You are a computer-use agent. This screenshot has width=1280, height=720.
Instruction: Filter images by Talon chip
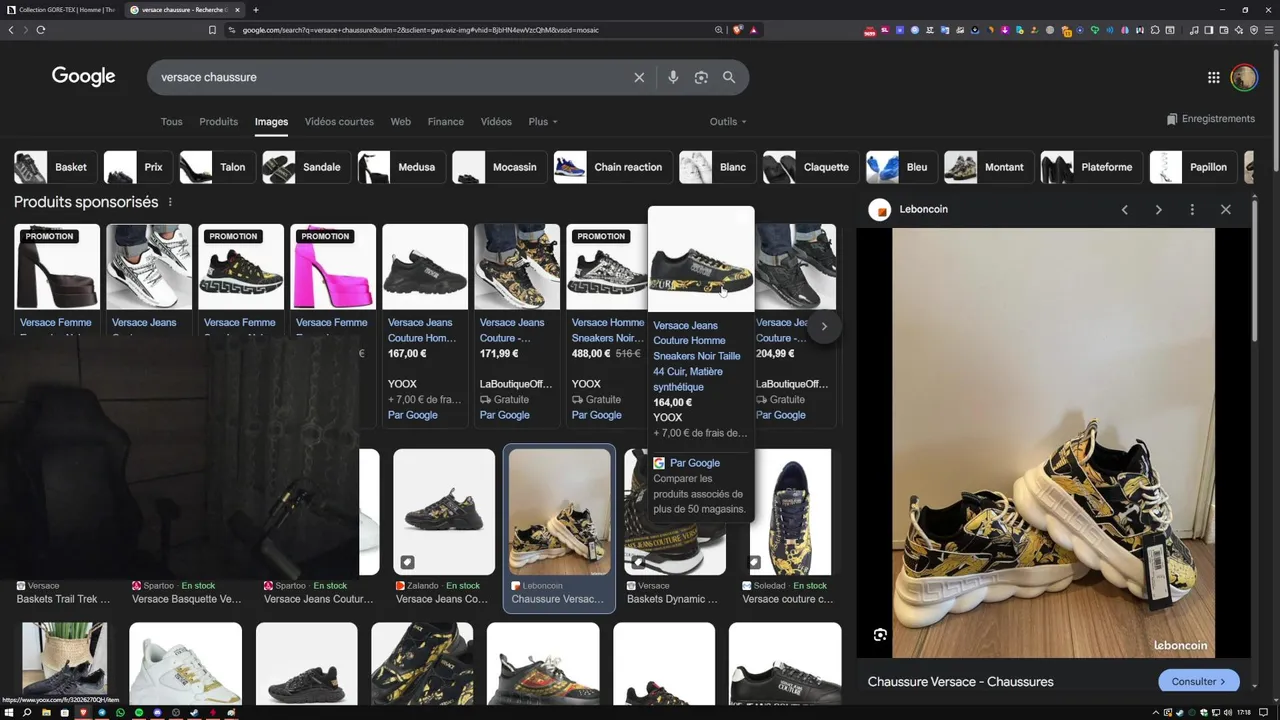point(217,167)
